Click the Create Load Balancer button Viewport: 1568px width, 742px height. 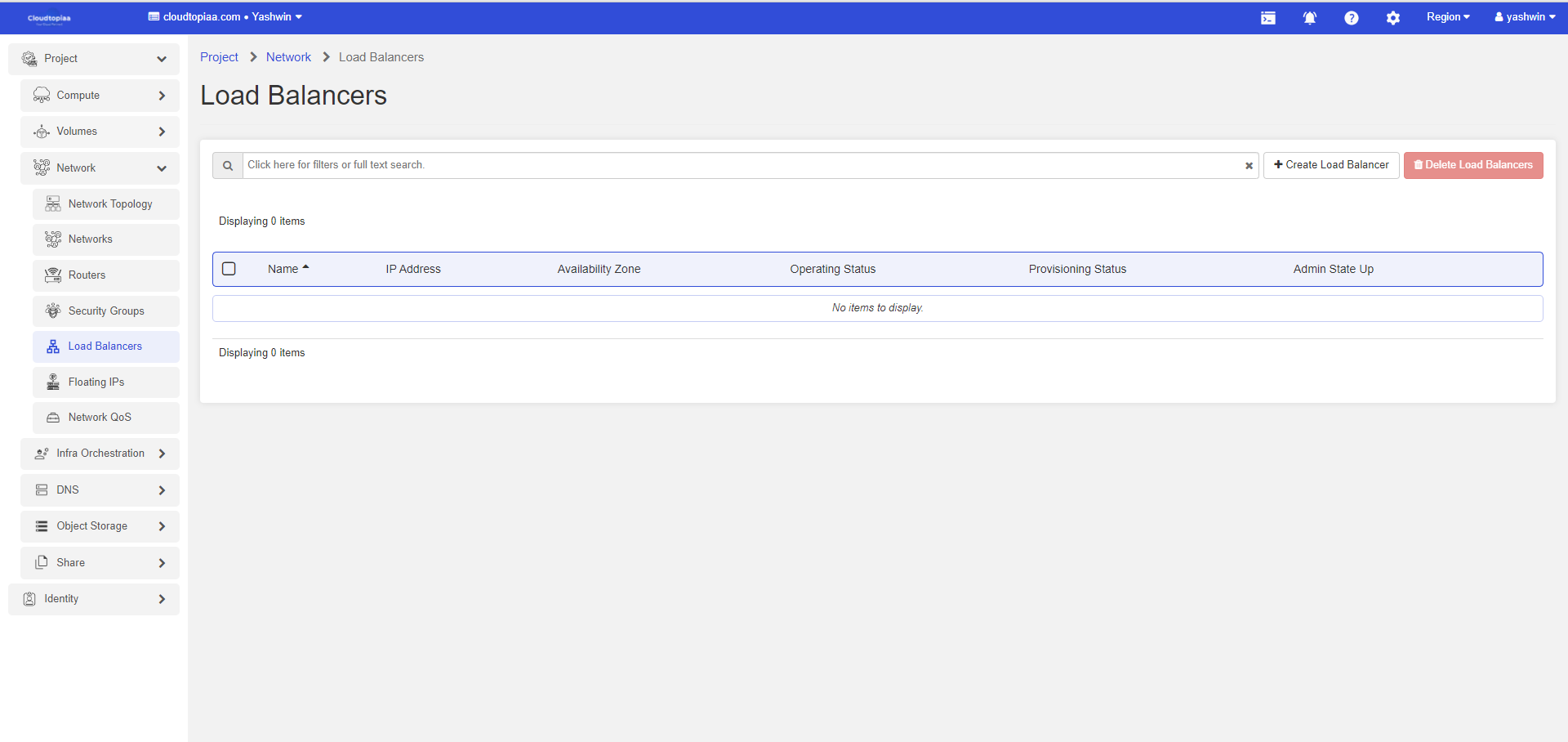pos(1330,165)
